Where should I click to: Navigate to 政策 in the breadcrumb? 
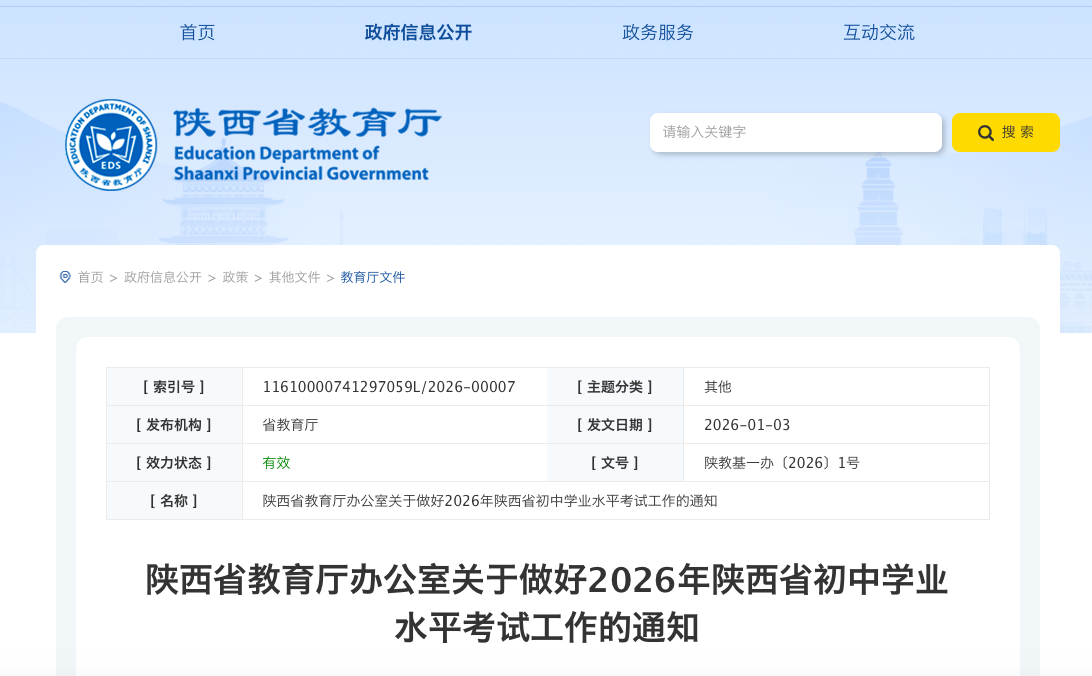coord(235,277)
